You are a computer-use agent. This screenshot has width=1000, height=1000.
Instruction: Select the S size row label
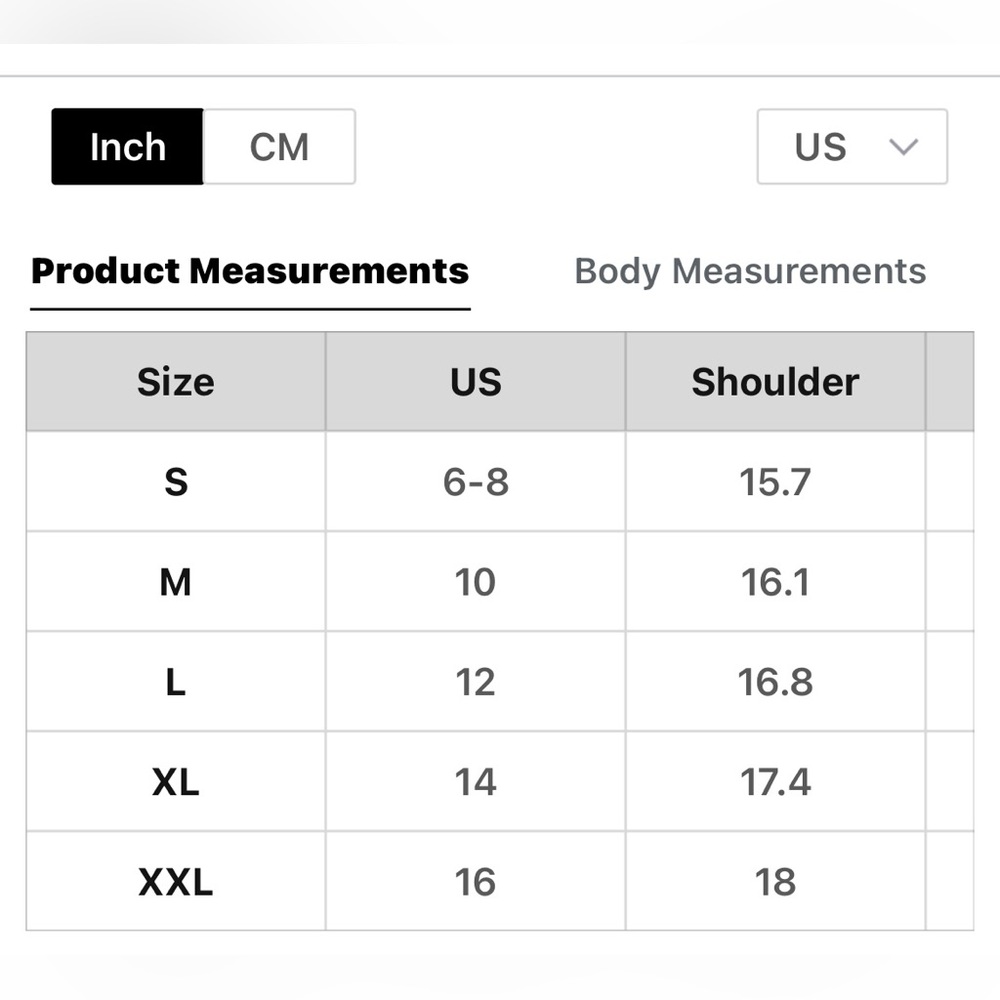click(x=176, y=482)
